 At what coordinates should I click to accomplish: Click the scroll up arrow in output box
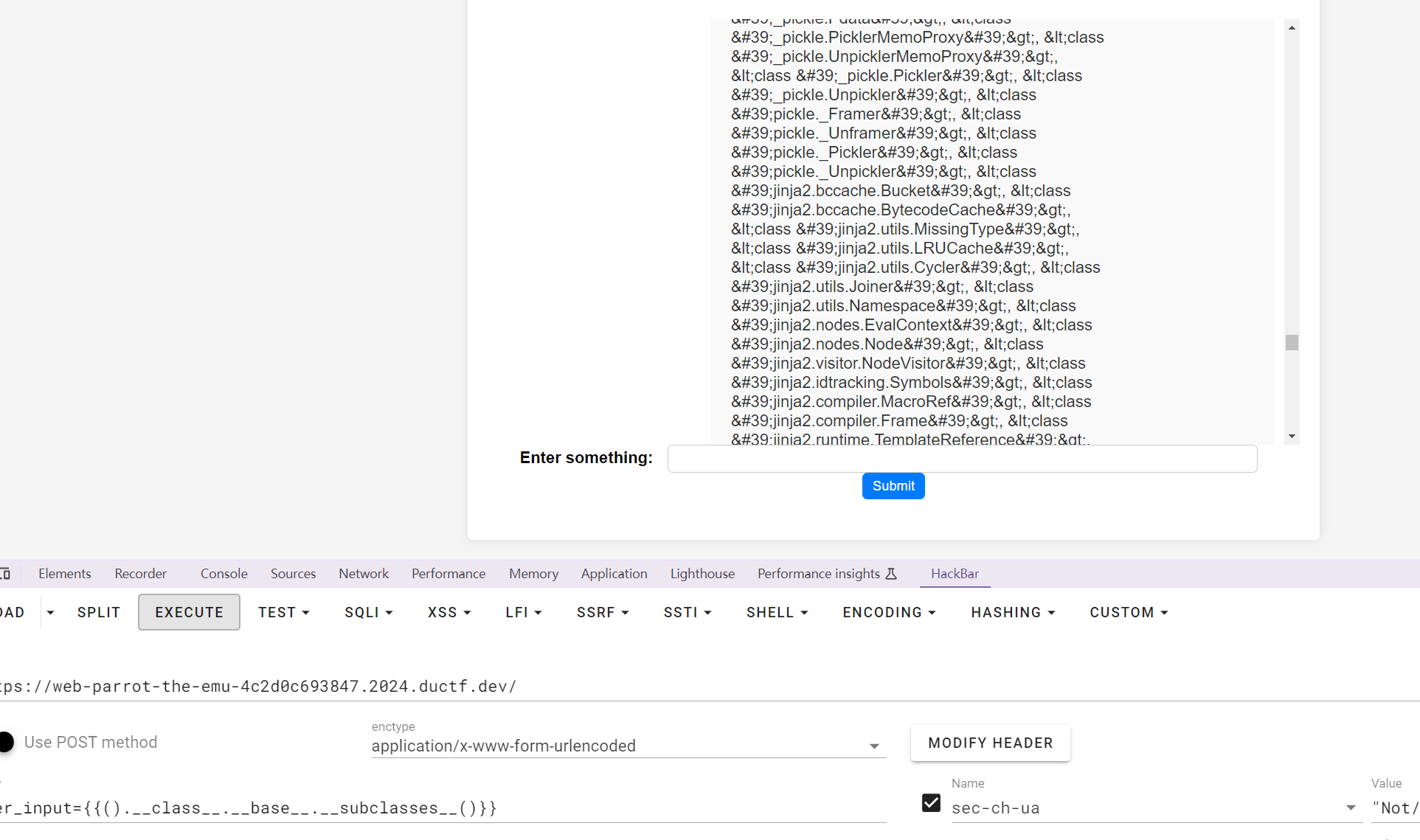tap(1292, 28)
